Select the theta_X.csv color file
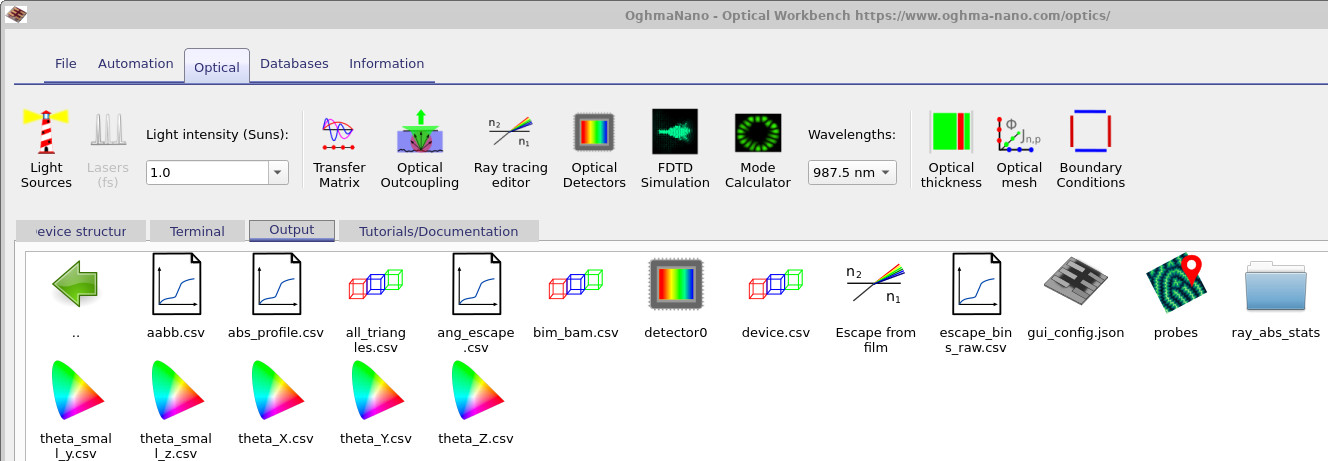 pyautogui.click(x=276, y=400)
